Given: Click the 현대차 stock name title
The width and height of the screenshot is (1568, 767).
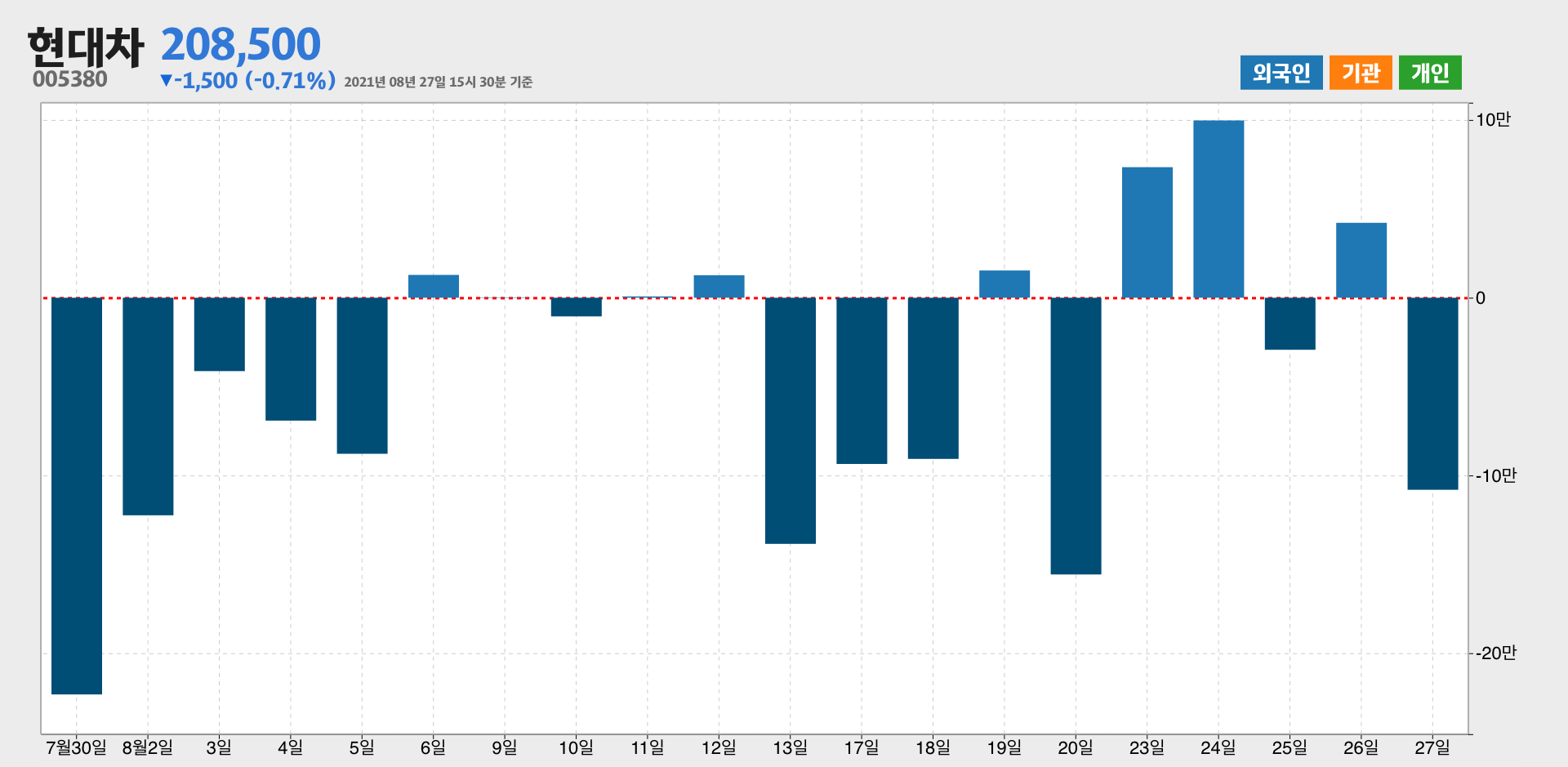Looking at the screenshot, I should 86,47.
